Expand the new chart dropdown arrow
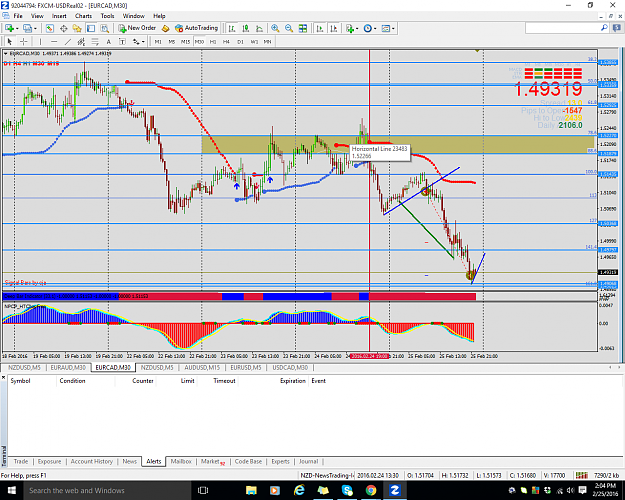Screen dimensions: 625x500 click(17, 28)
